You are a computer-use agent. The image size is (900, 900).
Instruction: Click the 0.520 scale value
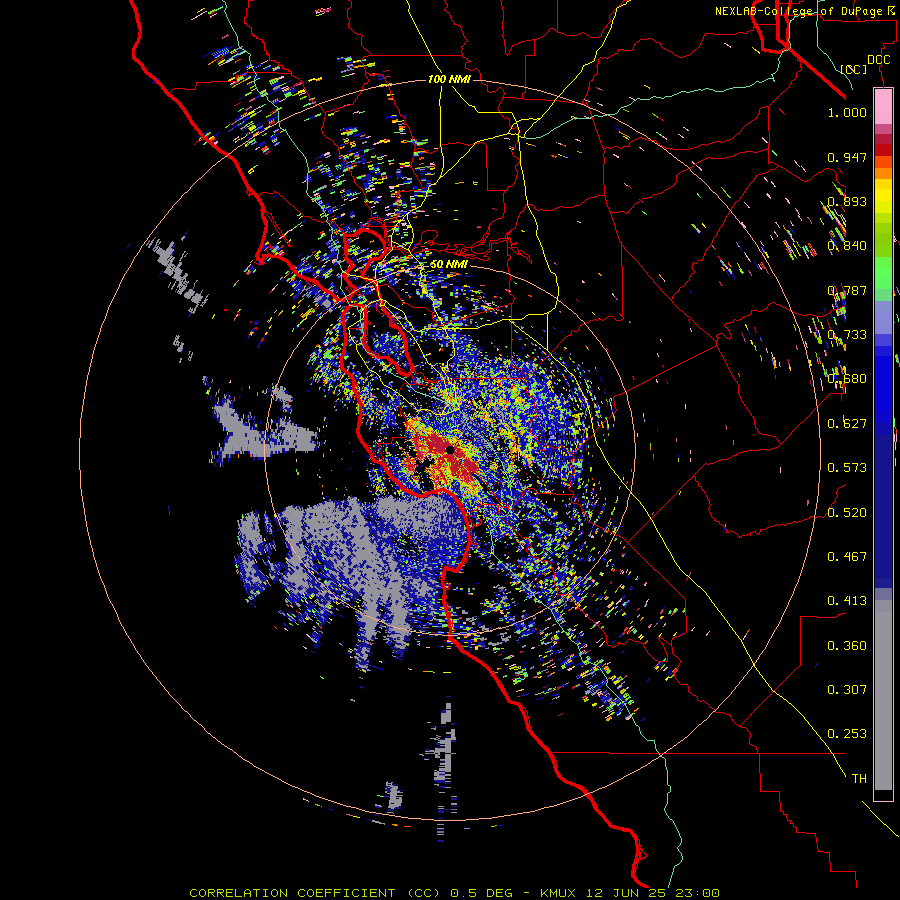tap(847, 512)
